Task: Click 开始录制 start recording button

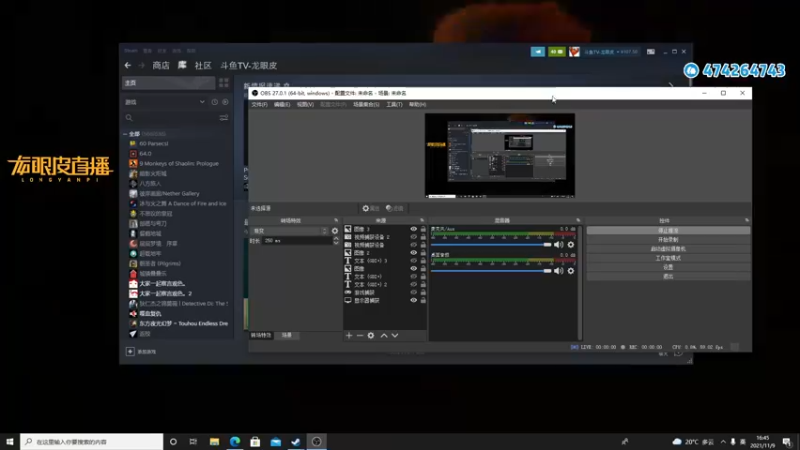Action: [668, 240]
